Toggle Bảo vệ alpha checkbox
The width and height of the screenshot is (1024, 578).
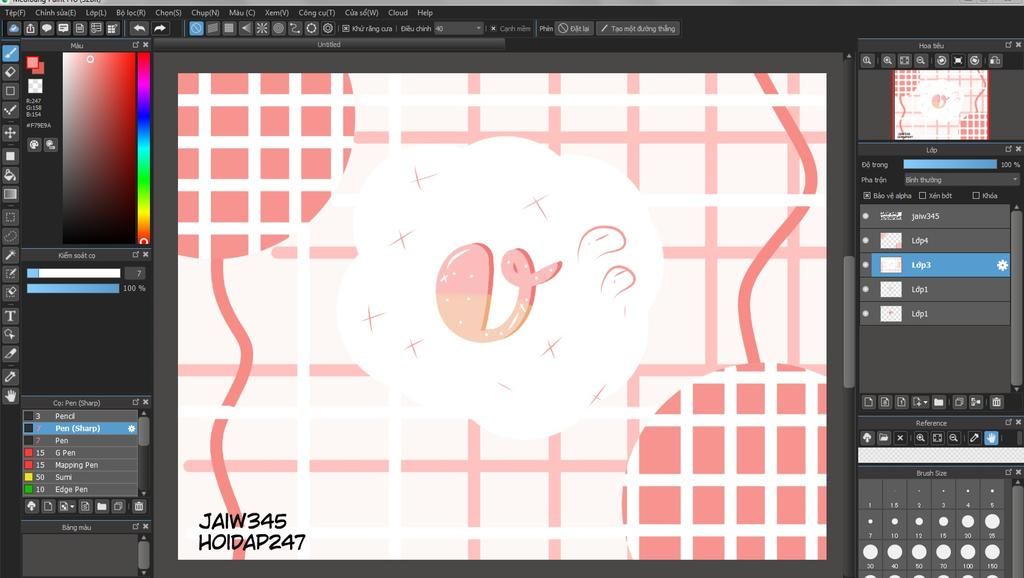(867, 195)
